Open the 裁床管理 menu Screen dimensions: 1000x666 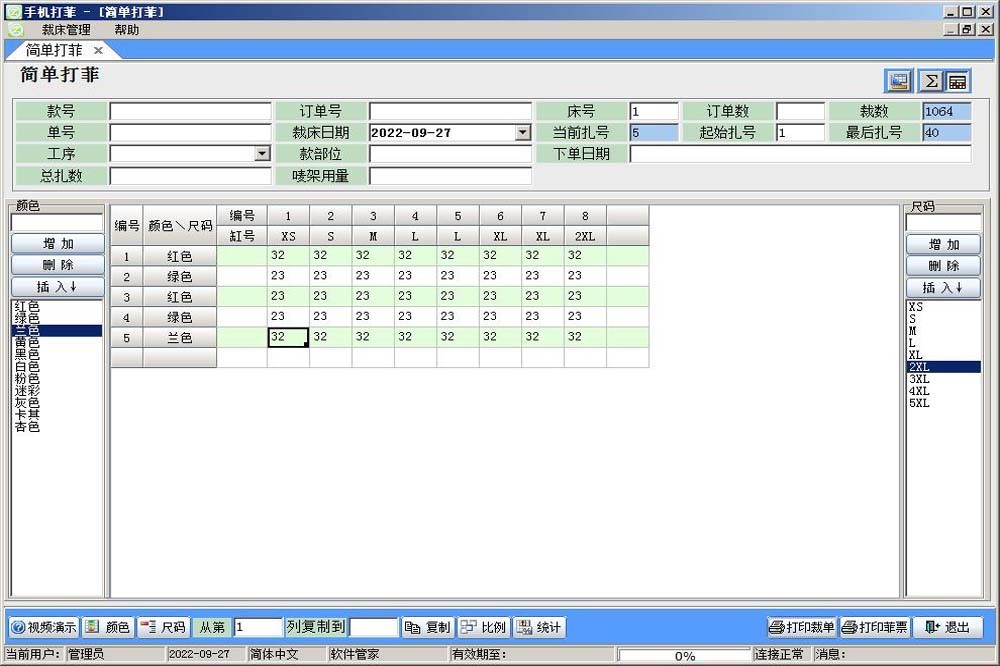pos(66,30)
